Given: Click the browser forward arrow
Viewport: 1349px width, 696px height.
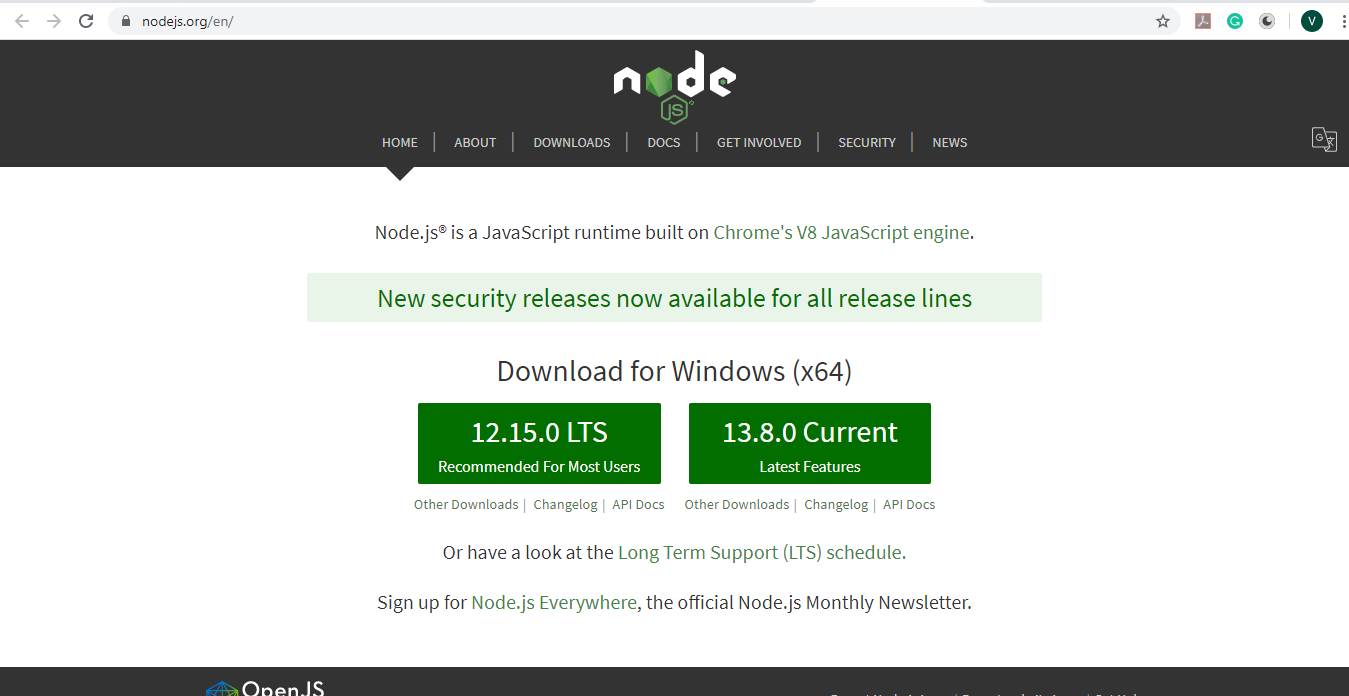Looking at the screenshot, I should pyautogui.click(x=54, y=21).
